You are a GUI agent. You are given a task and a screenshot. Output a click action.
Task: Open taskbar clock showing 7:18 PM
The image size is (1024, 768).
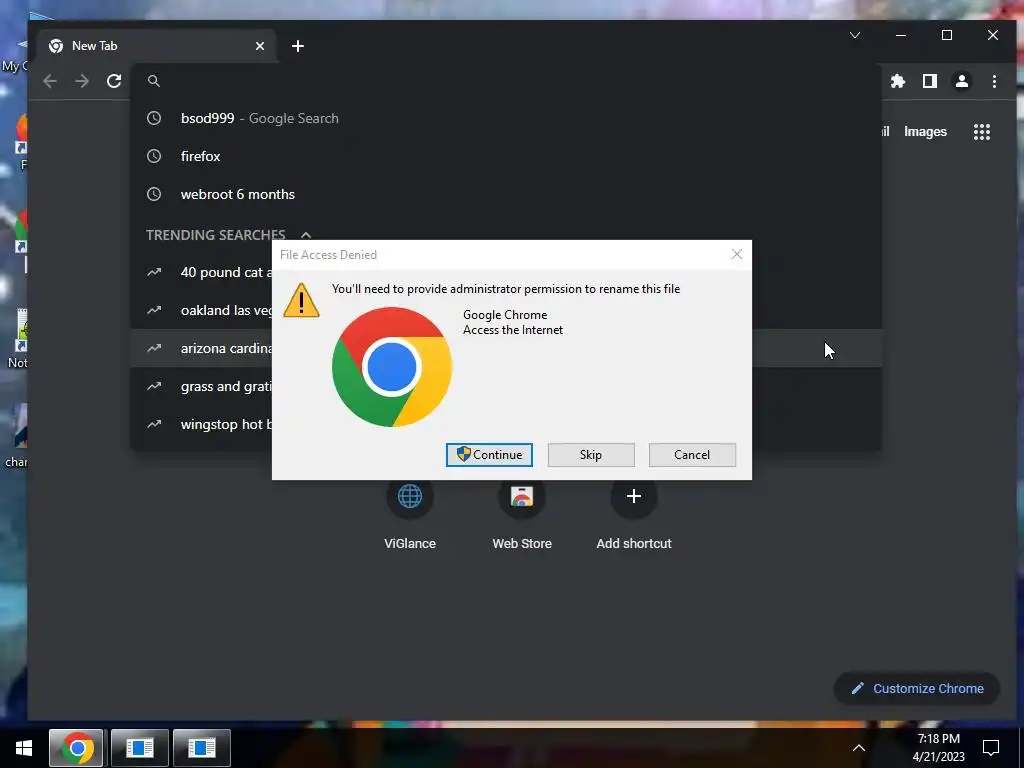tap(938, 748)
